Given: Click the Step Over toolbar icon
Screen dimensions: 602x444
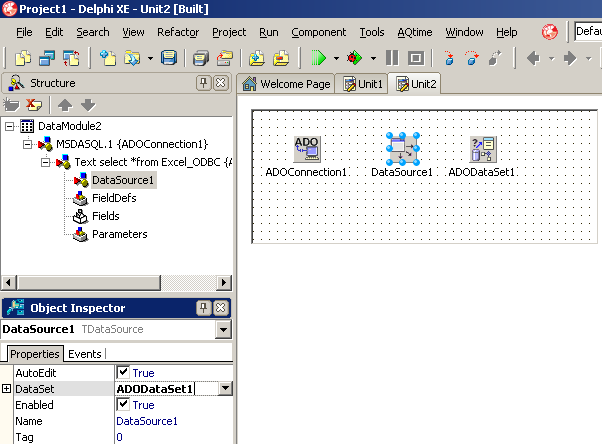Looking at the screenshot, I should tap(472, 58).
